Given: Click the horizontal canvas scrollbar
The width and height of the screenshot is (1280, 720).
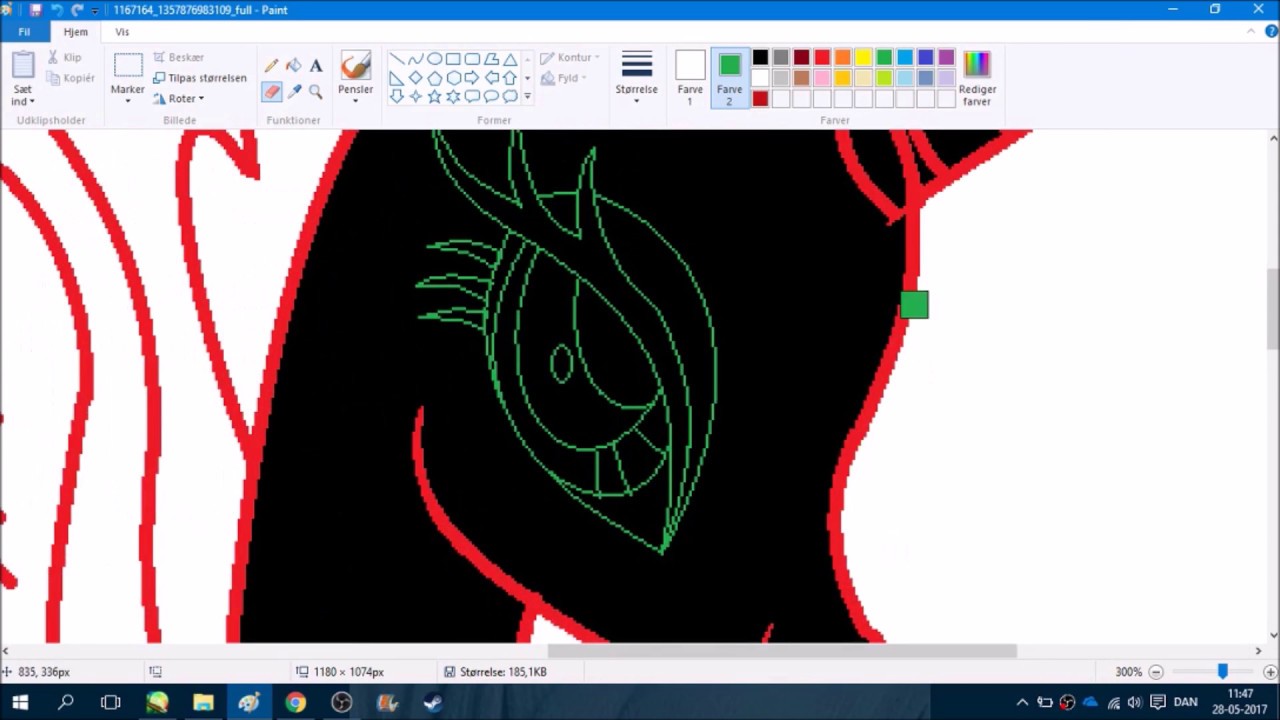Looking at the screenshot, I should click(782, 651).
